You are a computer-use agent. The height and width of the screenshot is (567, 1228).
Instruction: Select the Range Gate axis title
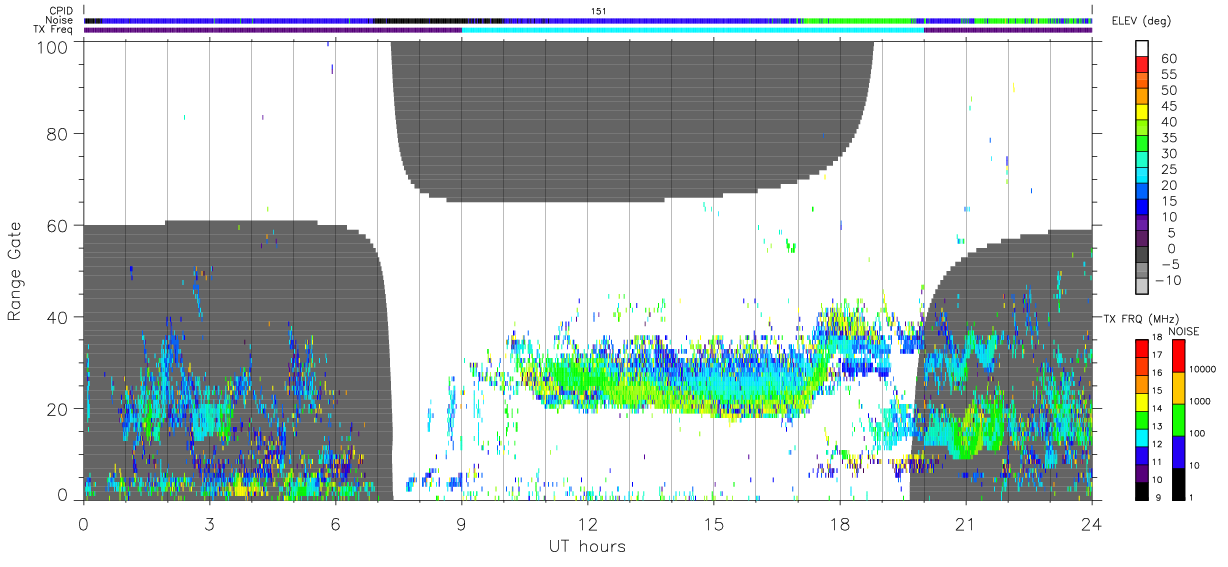(15, 272)
